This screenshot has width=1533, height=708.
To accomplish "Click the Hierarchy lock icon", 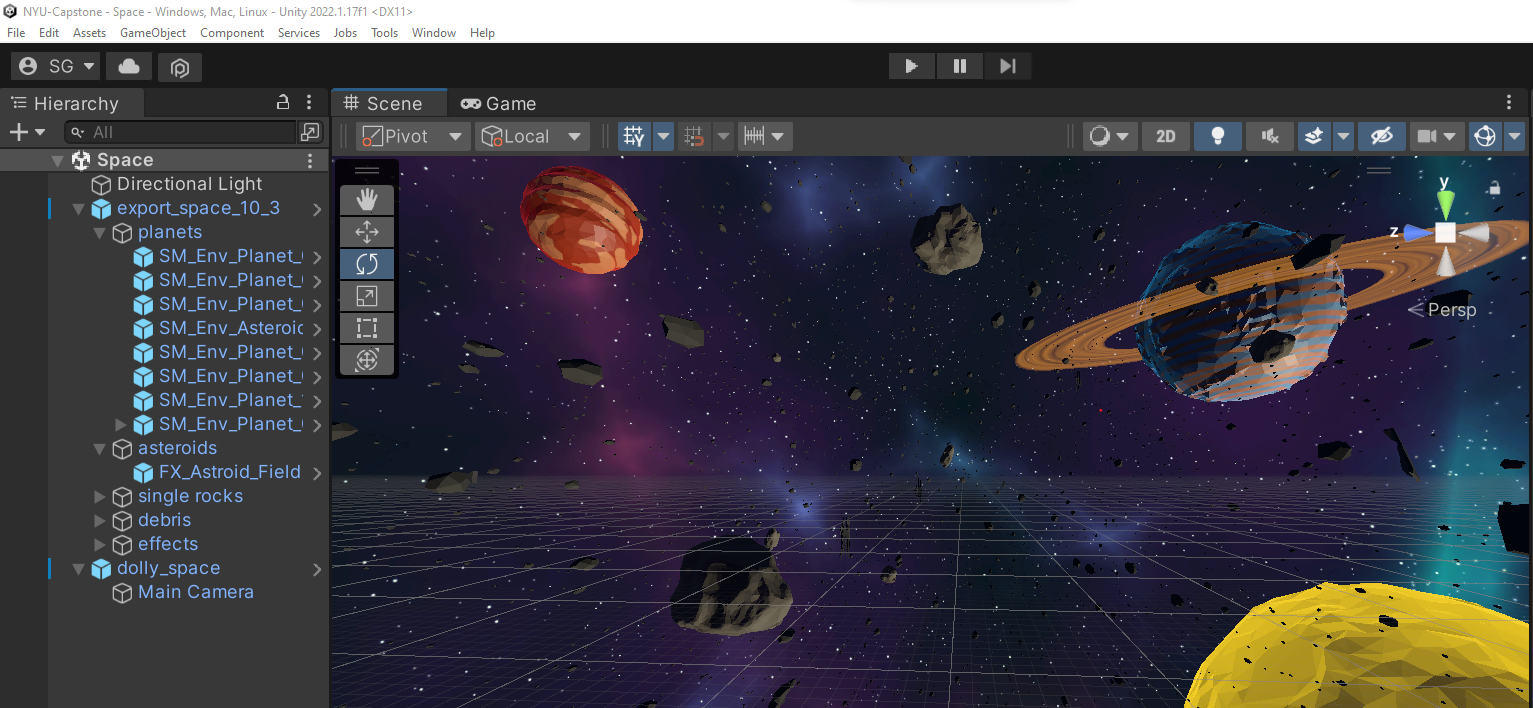I will tap(283, 102).
